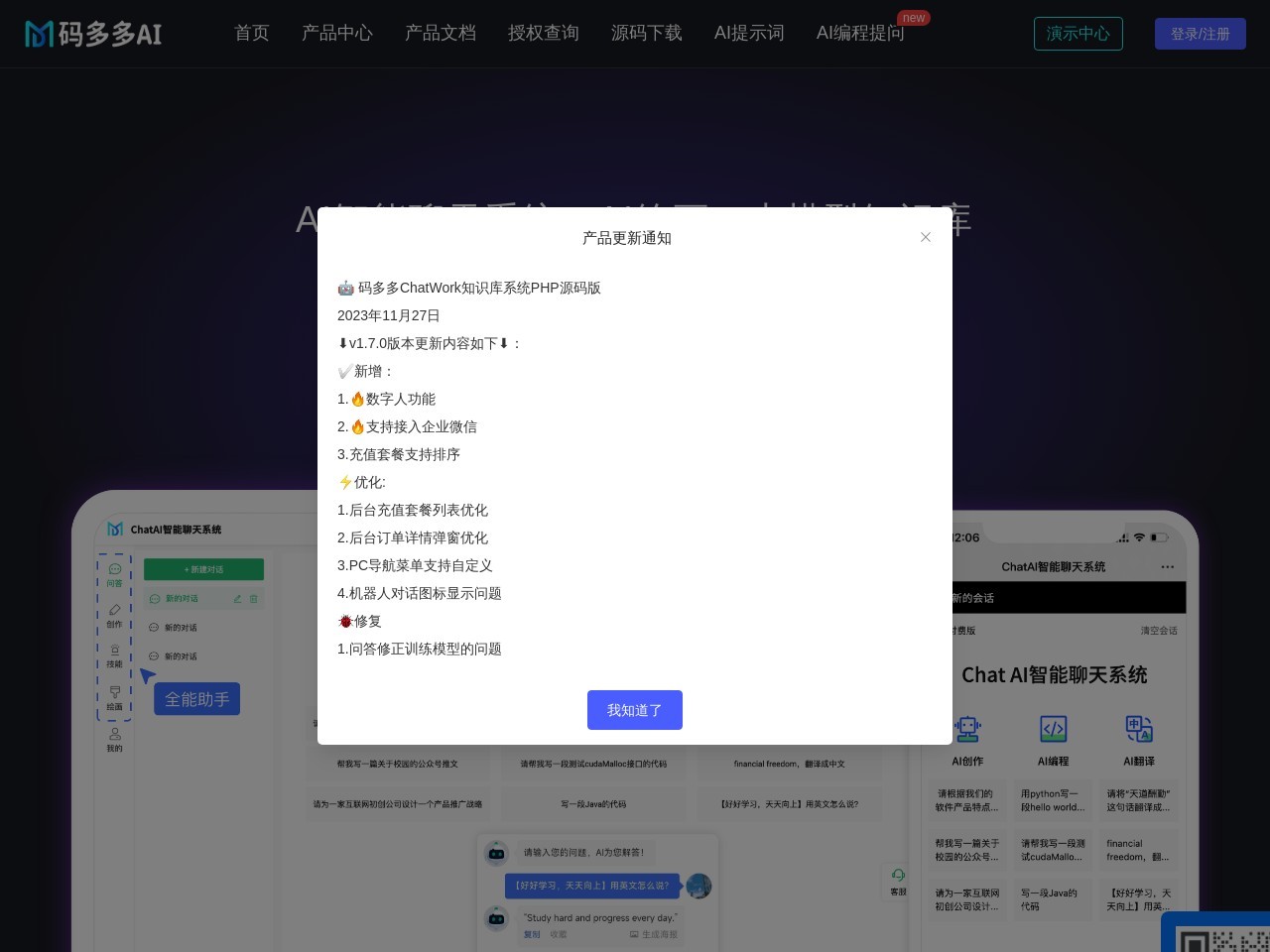Image resolution: width=1270 pixels, height=952 pixels.
Task: Click prompt card 请帮我写一段测试cudaMalloc接口的代码
Action: point(593,764)
